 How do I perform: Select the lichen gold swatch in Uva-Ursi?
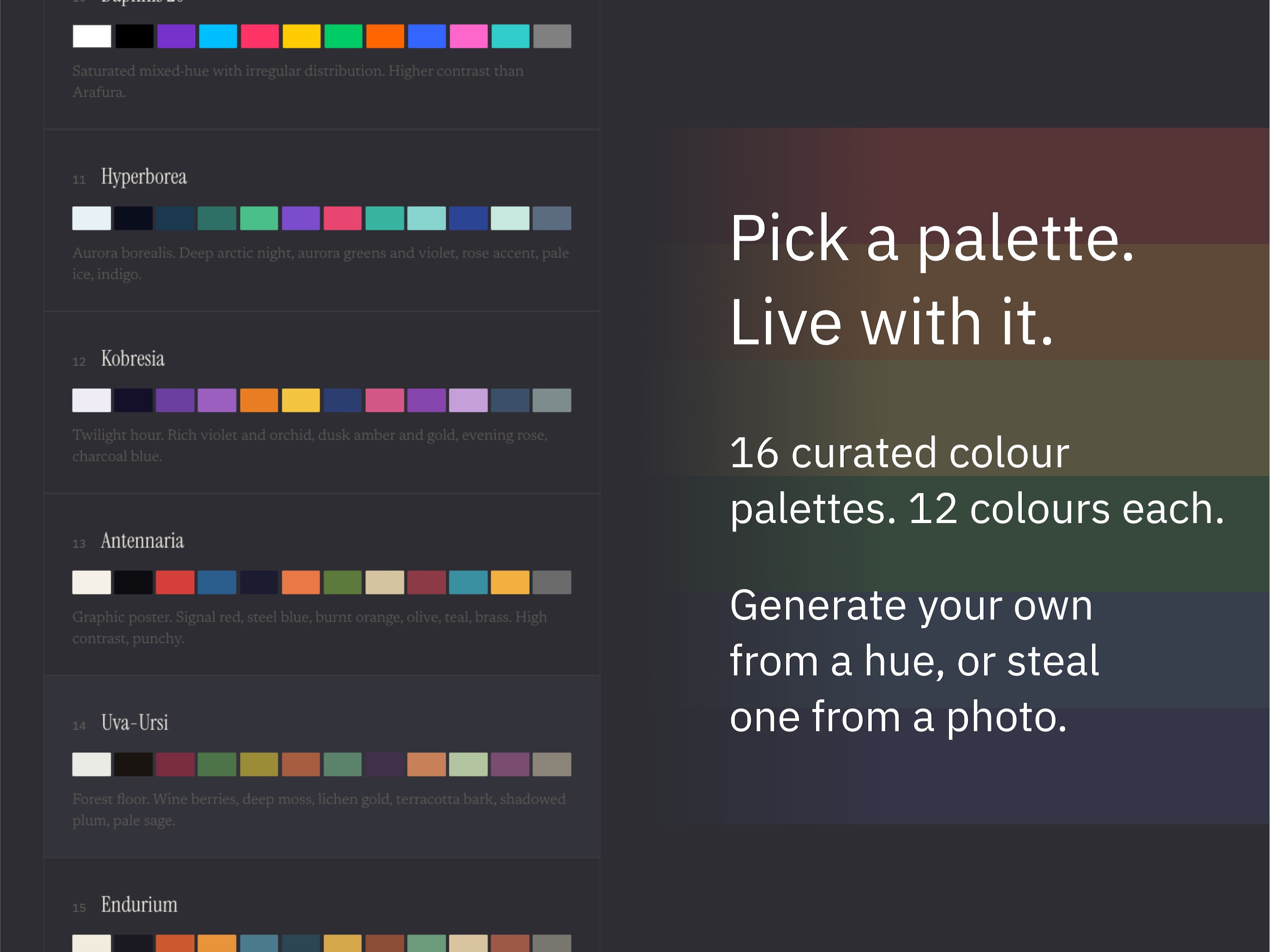click(x=259, y=764)
